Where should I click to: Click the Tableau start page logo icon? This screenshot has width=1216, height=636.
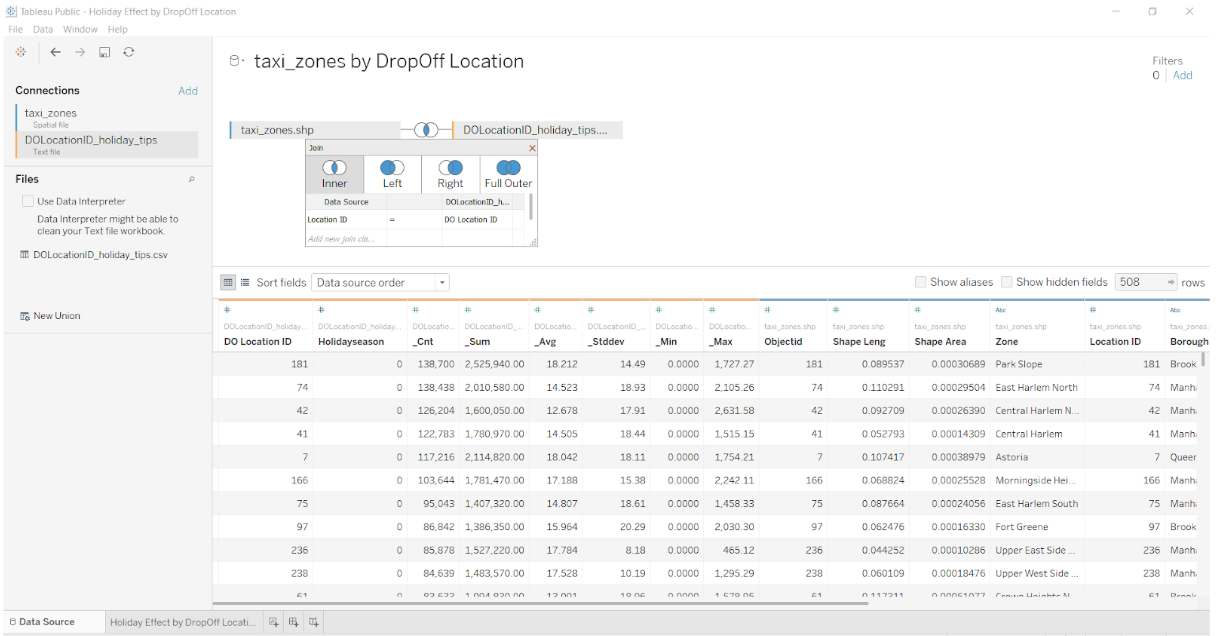point(21,52)
